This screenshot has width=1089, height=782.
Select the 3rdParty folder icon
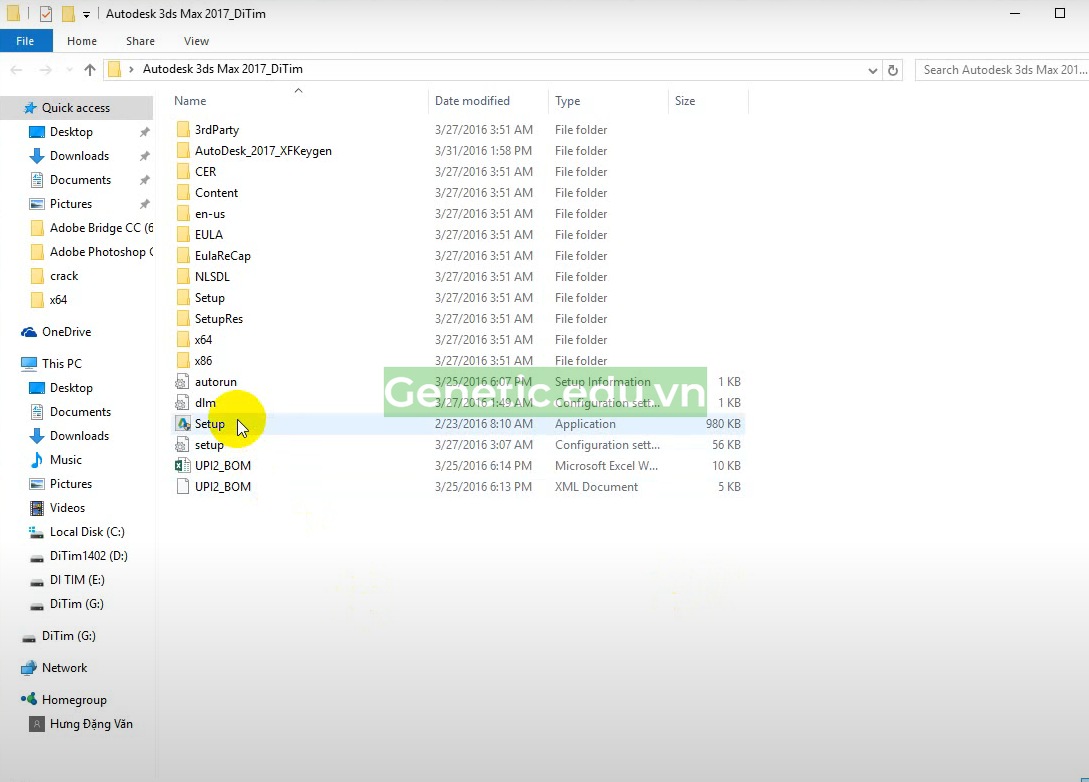click(183, 130)
